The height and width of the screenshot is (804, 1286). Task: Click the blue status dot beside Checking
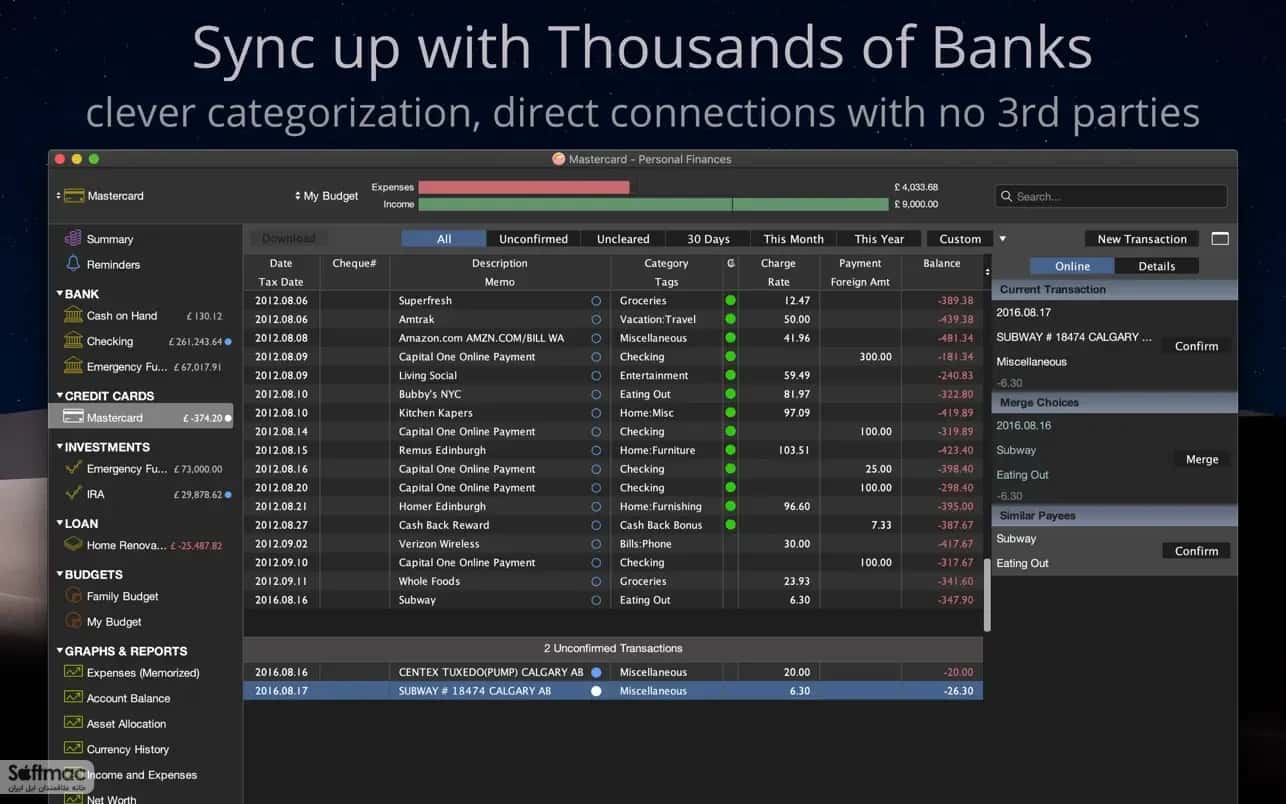coord(228,342)
